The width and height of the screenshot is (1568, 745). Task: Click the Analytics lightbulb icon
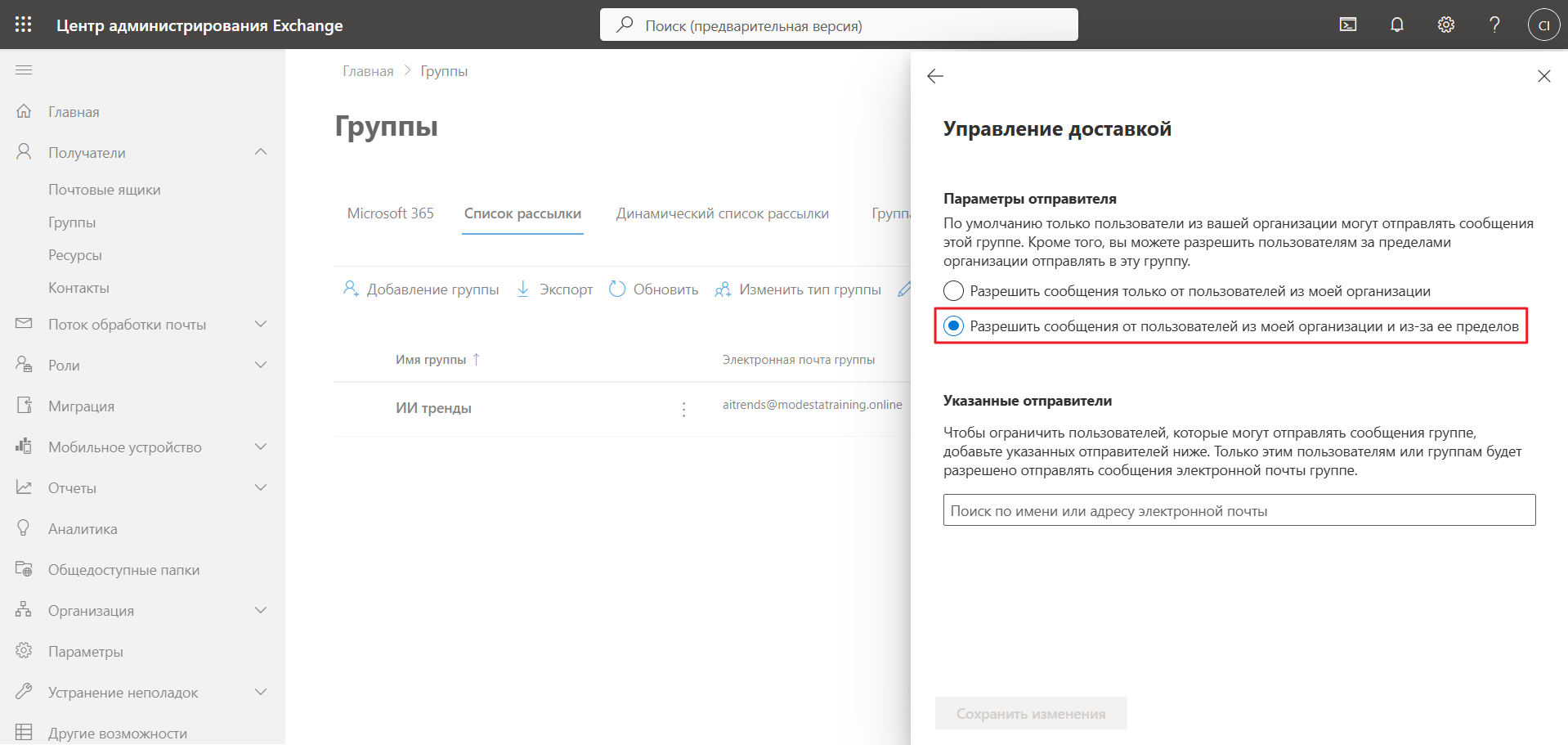24,528
